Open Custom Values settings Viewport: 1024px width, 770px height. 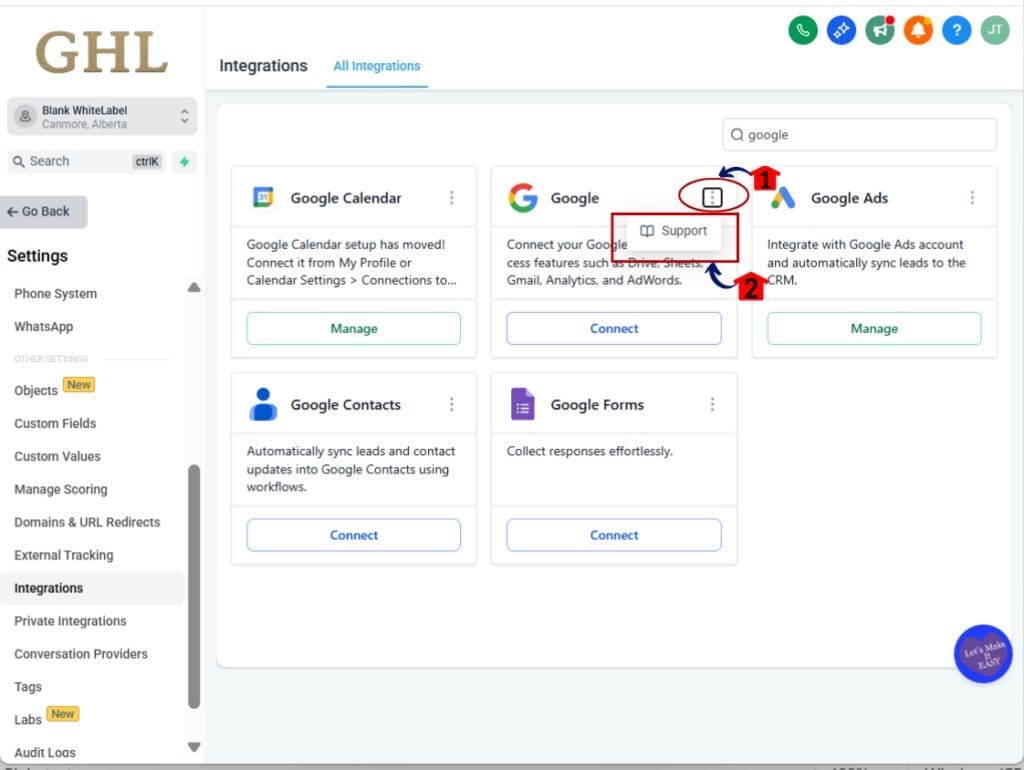pyautogui.click(x=57, y=456)
